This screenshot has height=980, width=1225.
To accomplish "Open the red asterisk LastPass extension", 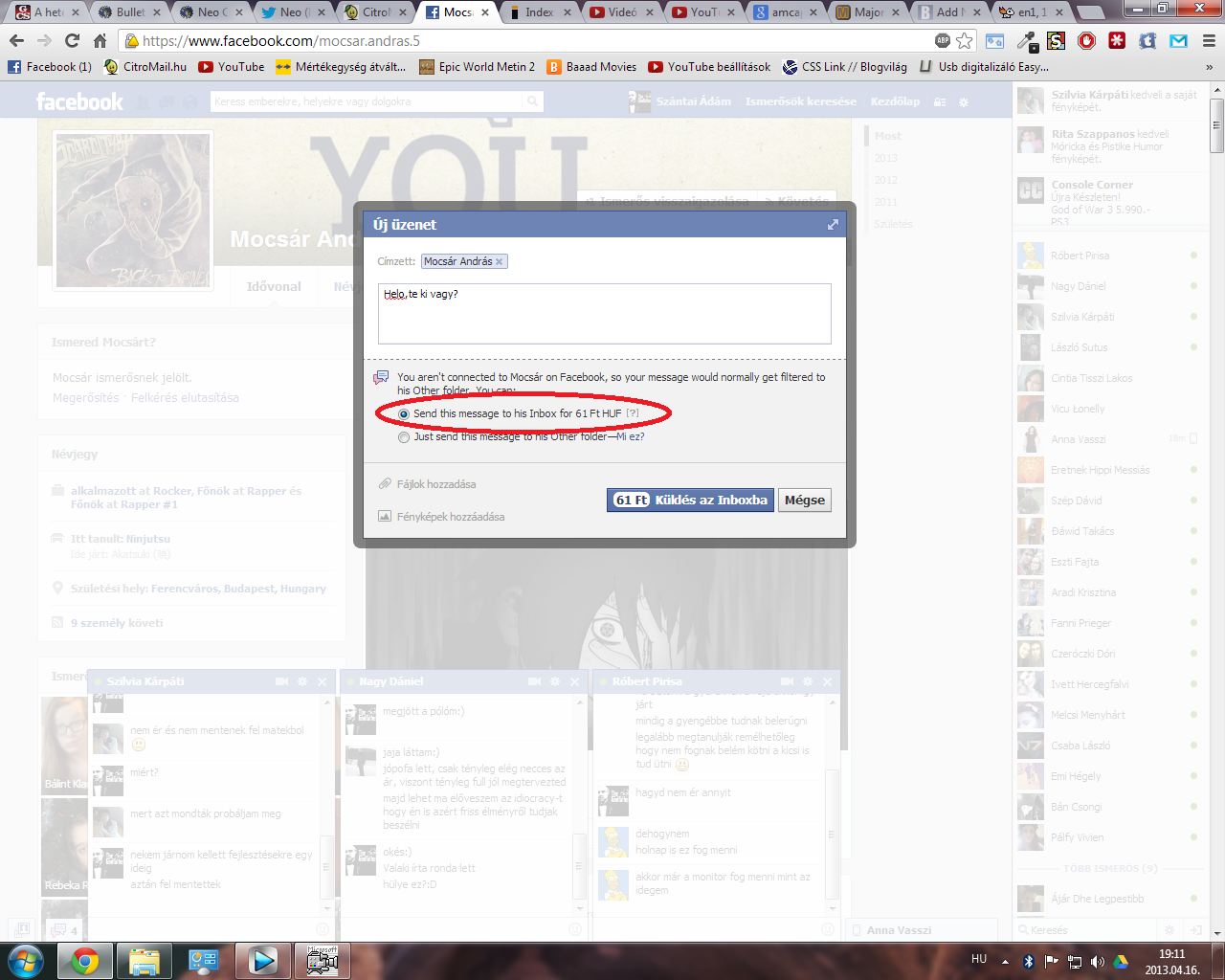I will (1117, 40).
